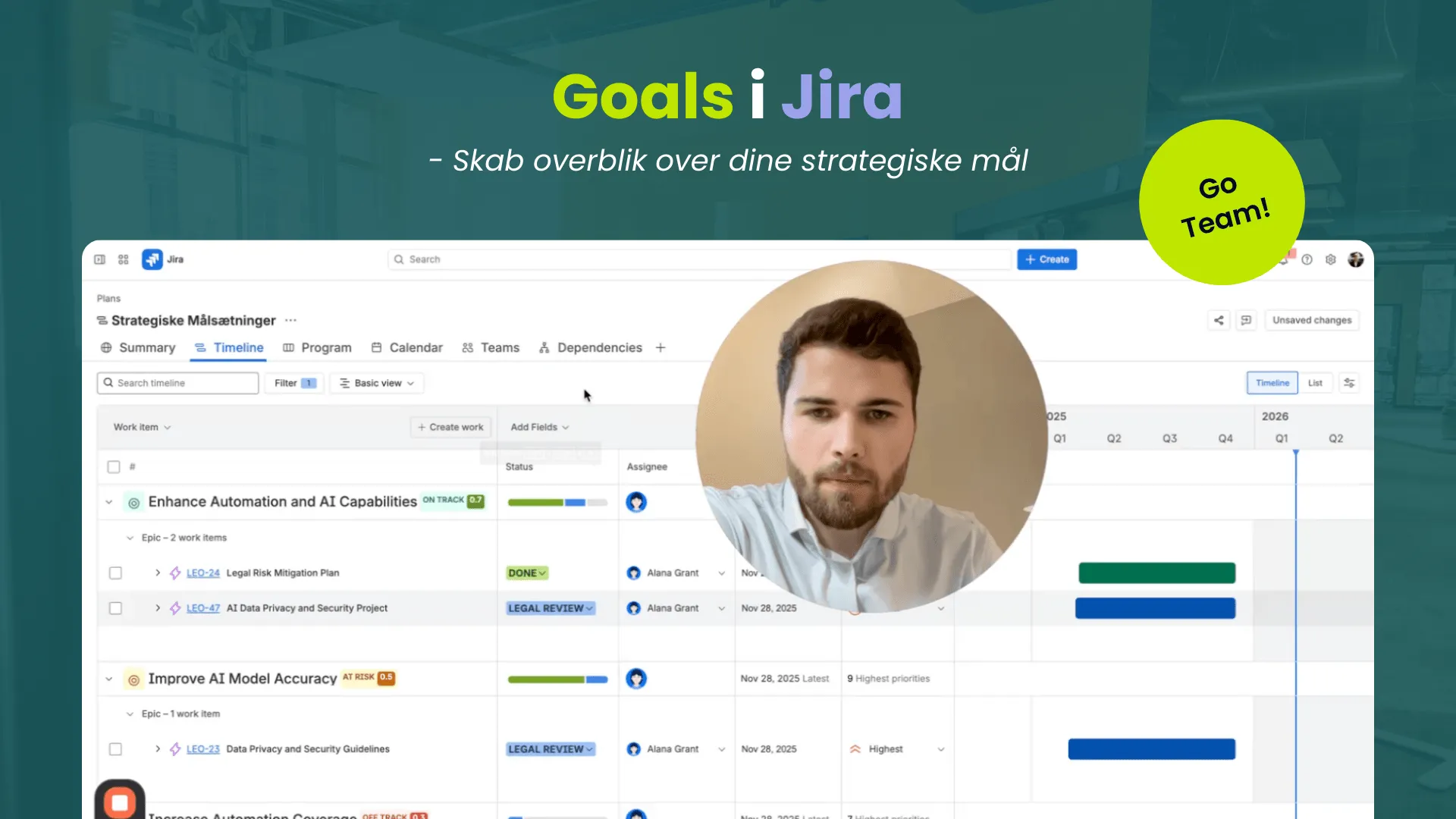Open the Teams tab
Screen dimensions: 1456x819
pos(491,347)
